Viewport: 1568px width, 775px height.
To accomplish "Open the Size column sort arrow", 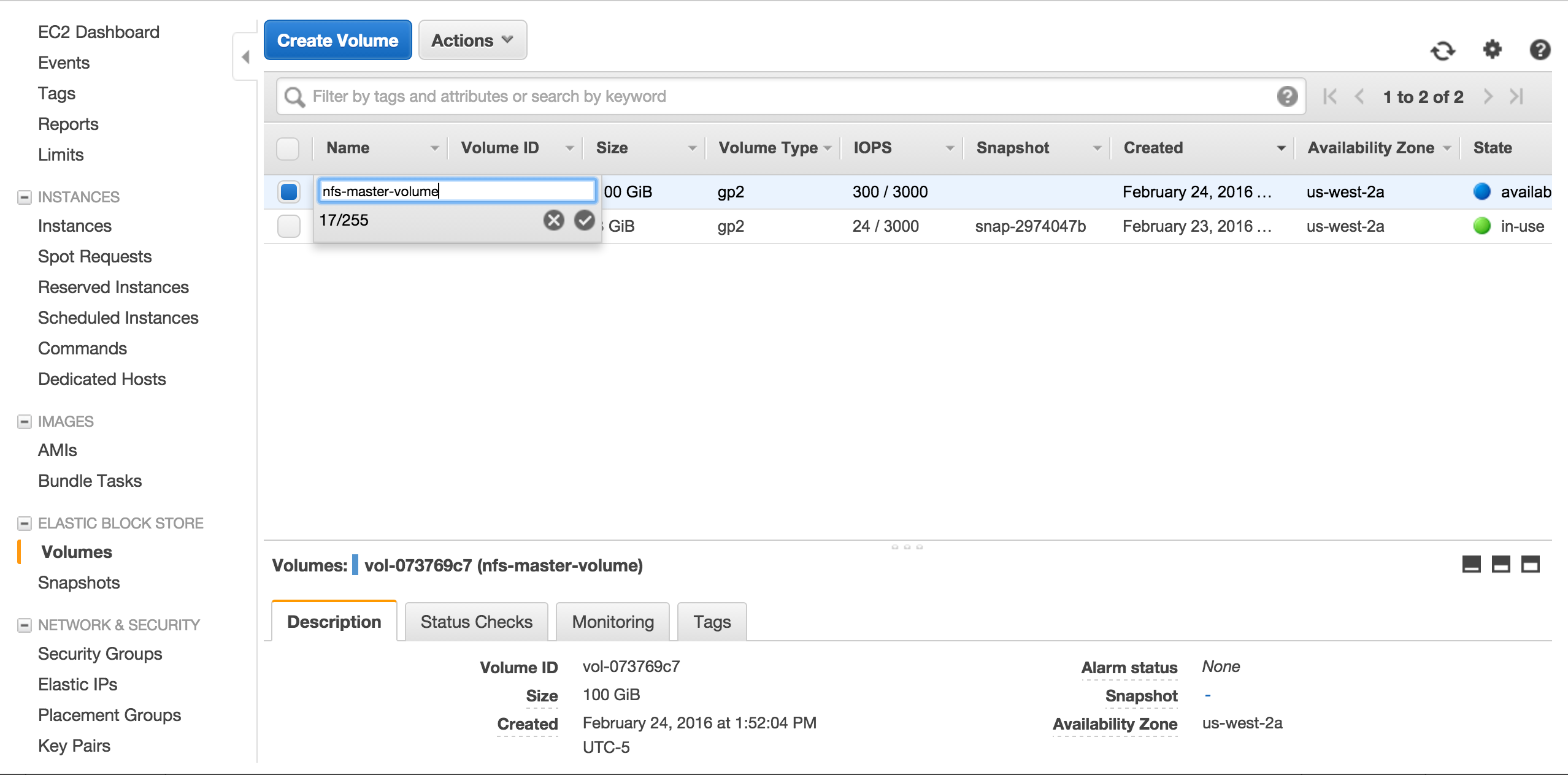I will (x=692, y=148).
